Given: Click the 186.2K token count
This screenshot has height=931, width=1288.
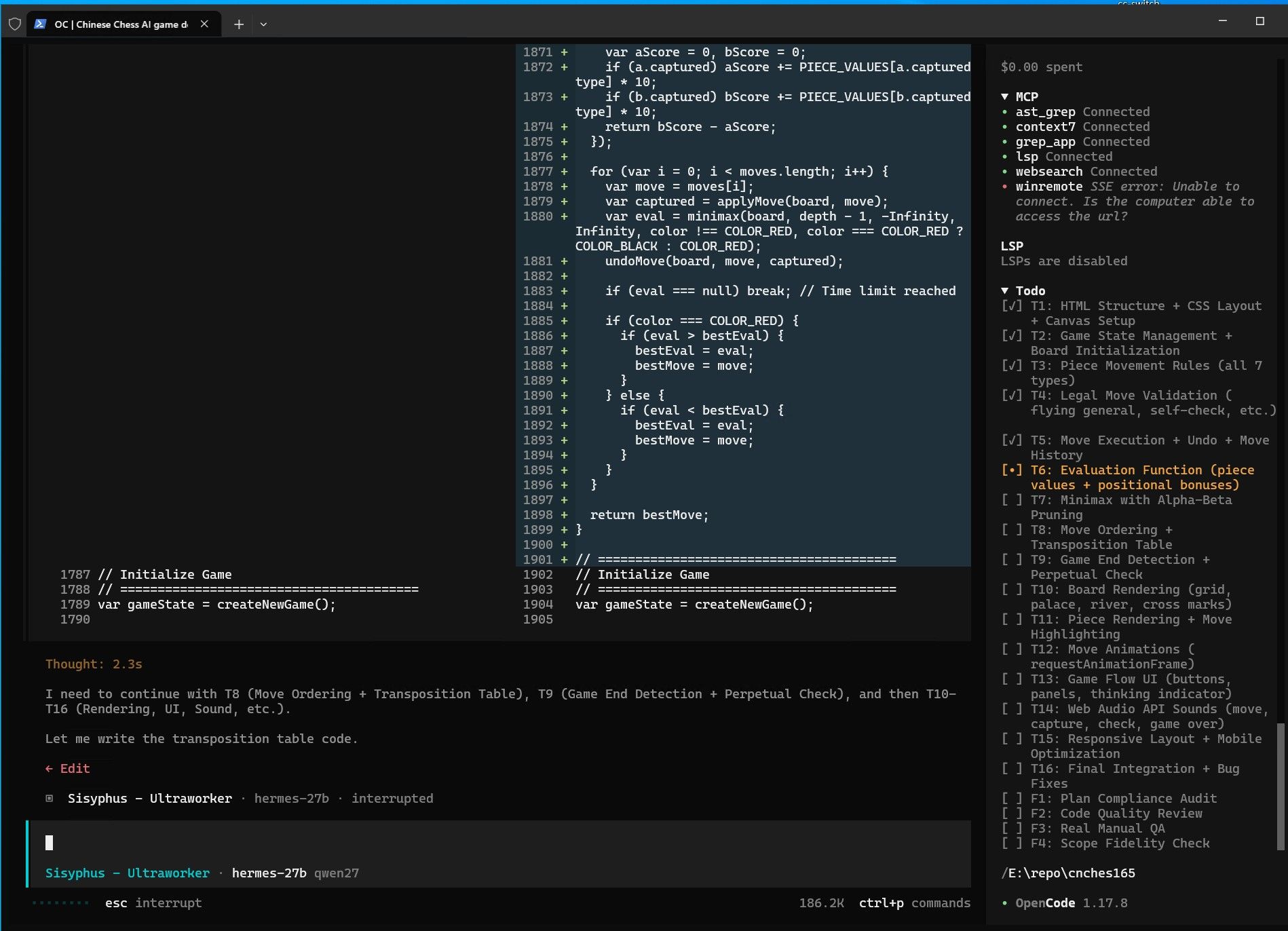Looking at the screenshot, I should coord(821,903).
